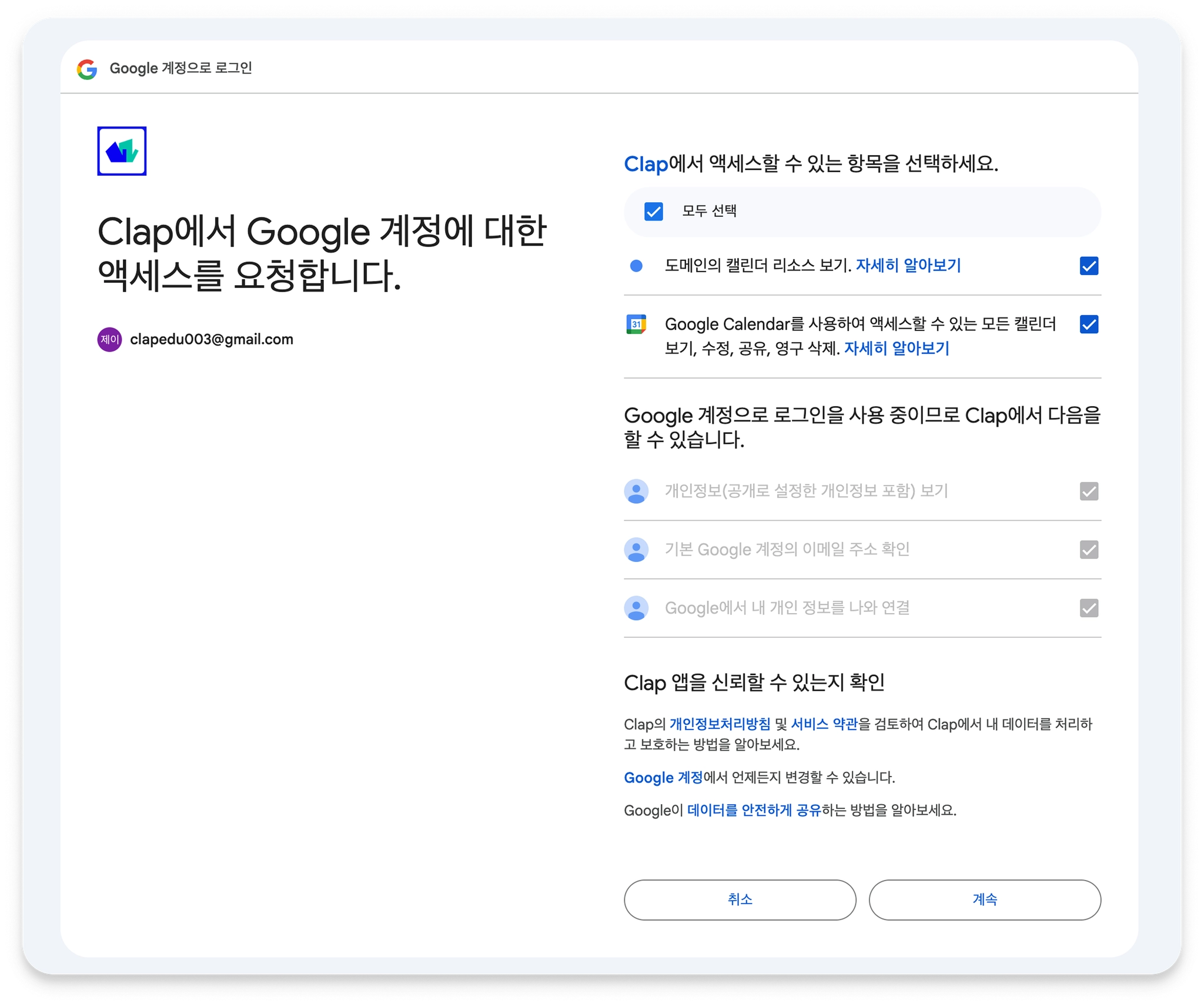Toggle the 모두 선택 checkbox

click(x=654, y=211)
